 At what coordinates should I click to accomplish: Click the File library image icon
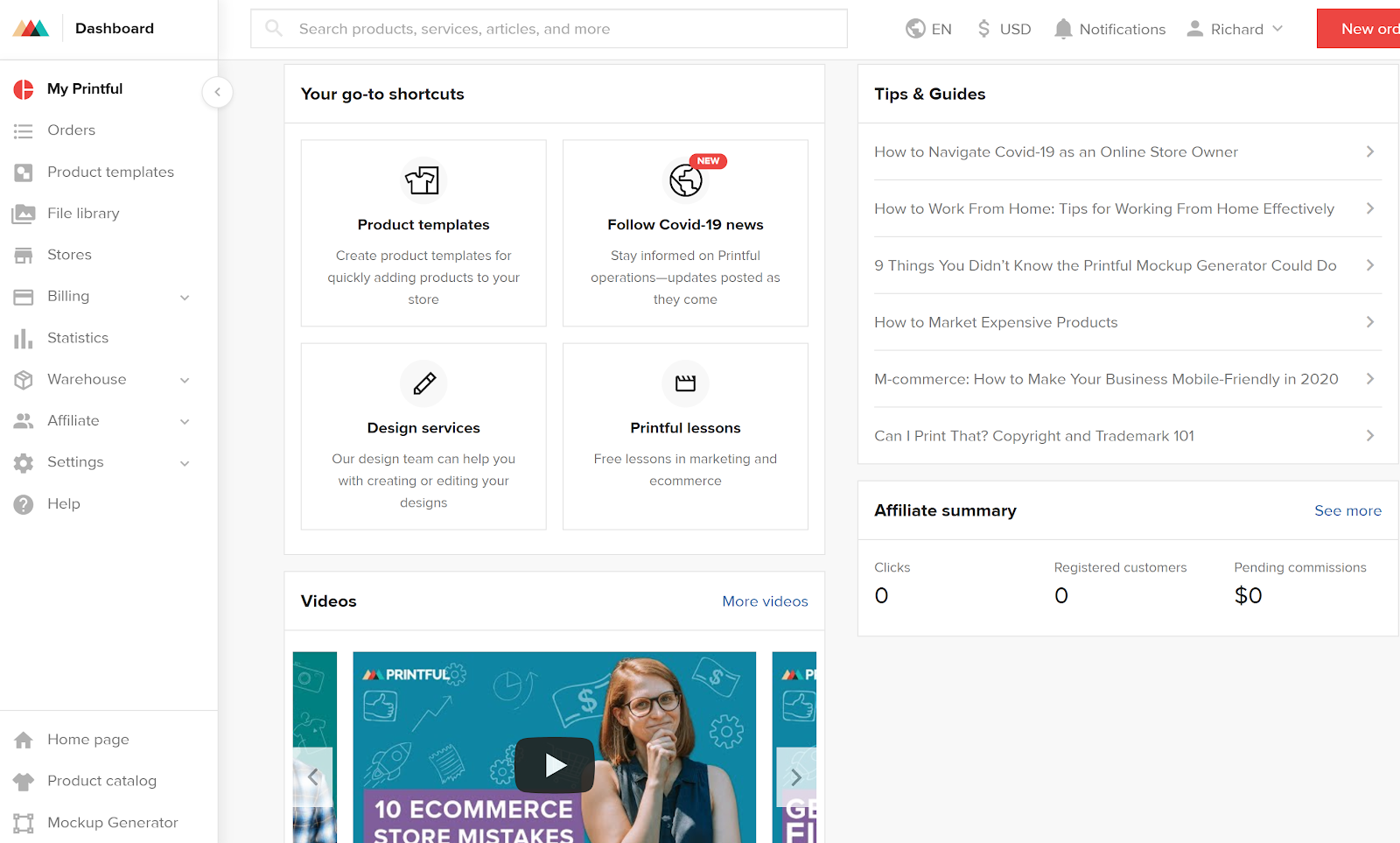[24, 214]
